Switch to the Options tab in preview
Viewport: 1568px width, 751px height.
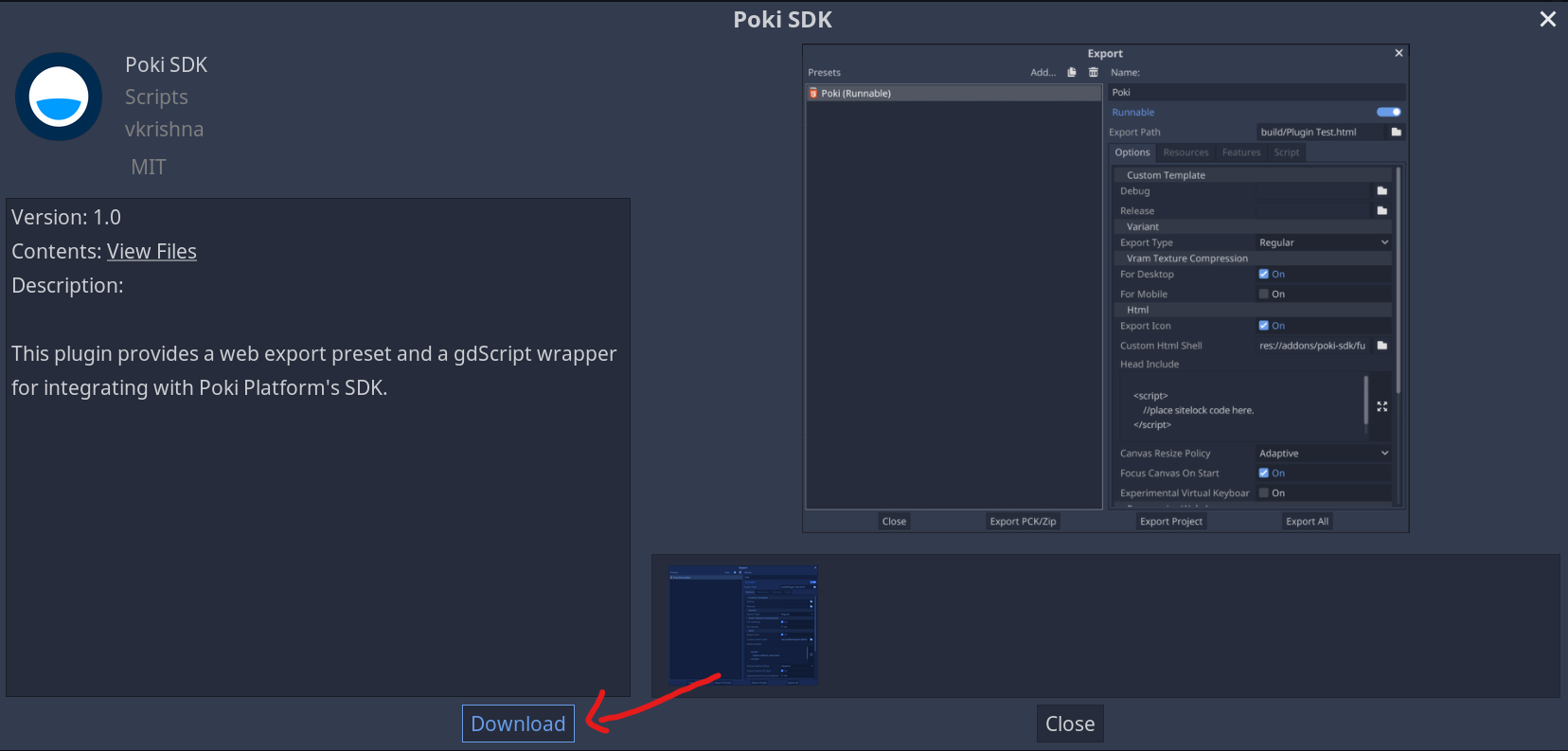click(1131, 152)
